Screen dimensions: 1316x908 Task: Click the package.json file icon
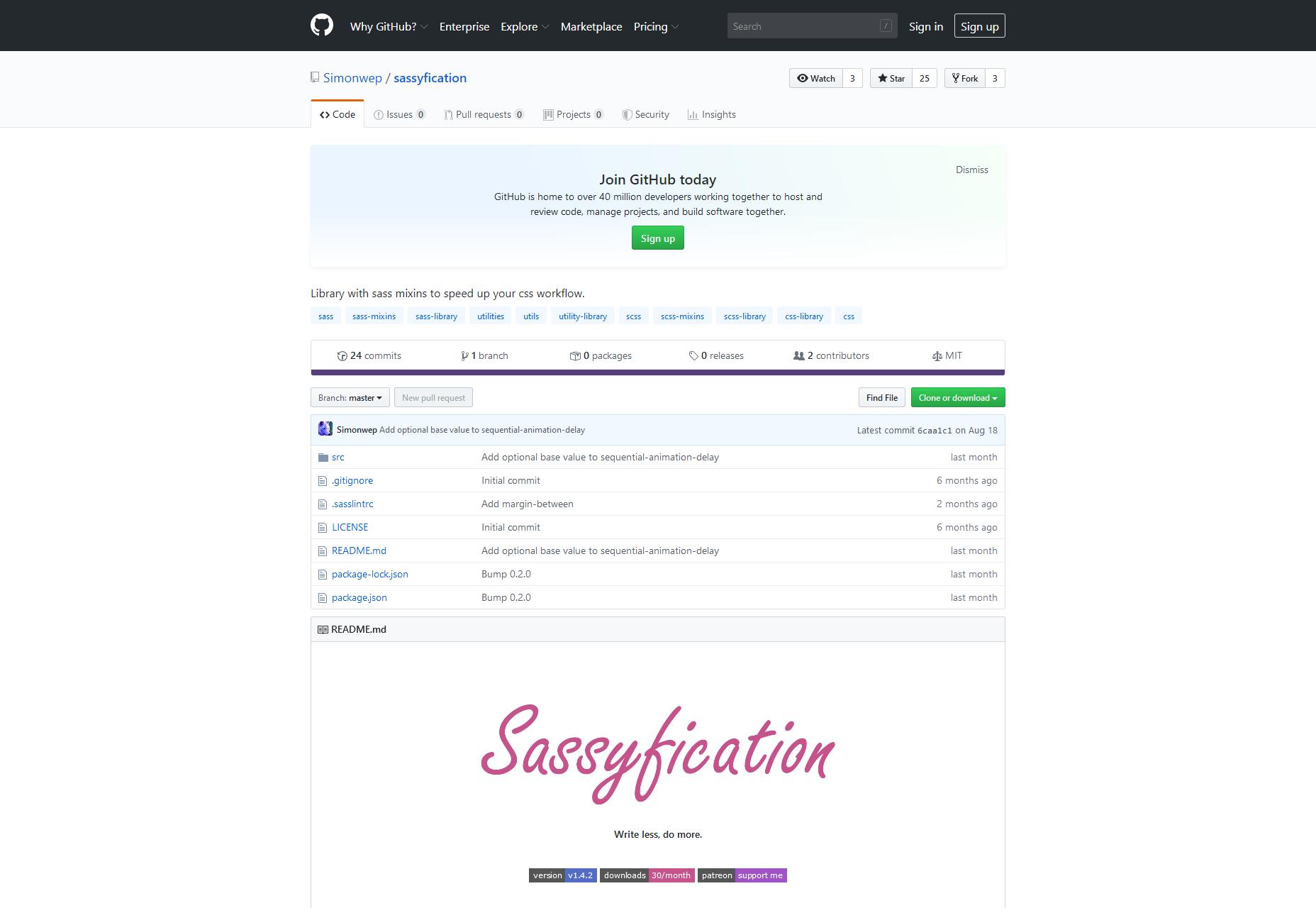point(323,597)
